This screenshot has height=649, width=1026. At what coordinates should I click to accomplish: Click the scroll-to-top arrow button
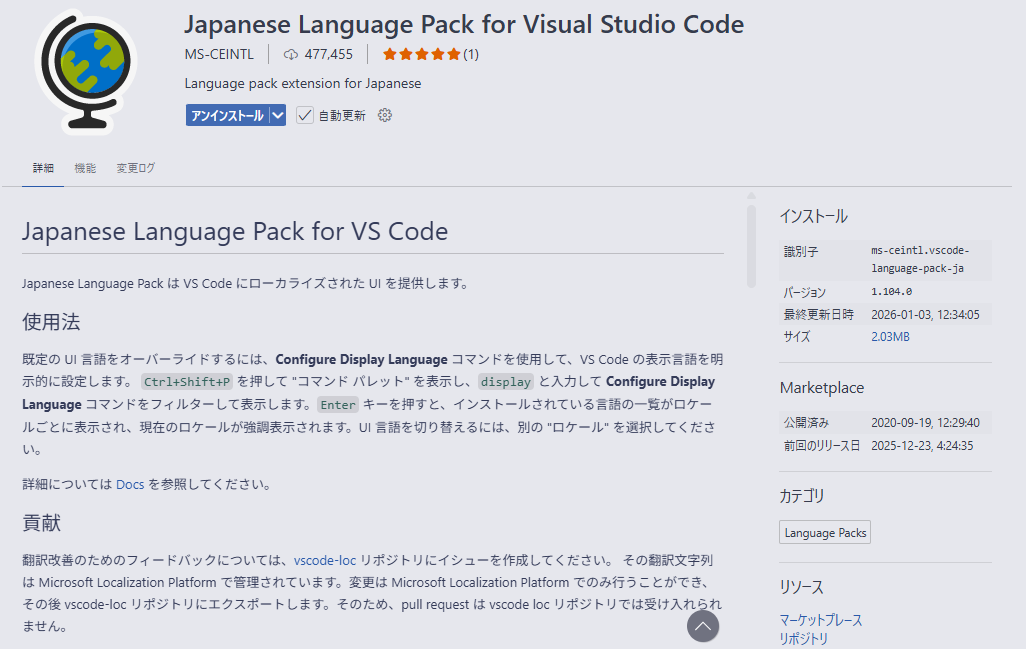click(703, 626)
